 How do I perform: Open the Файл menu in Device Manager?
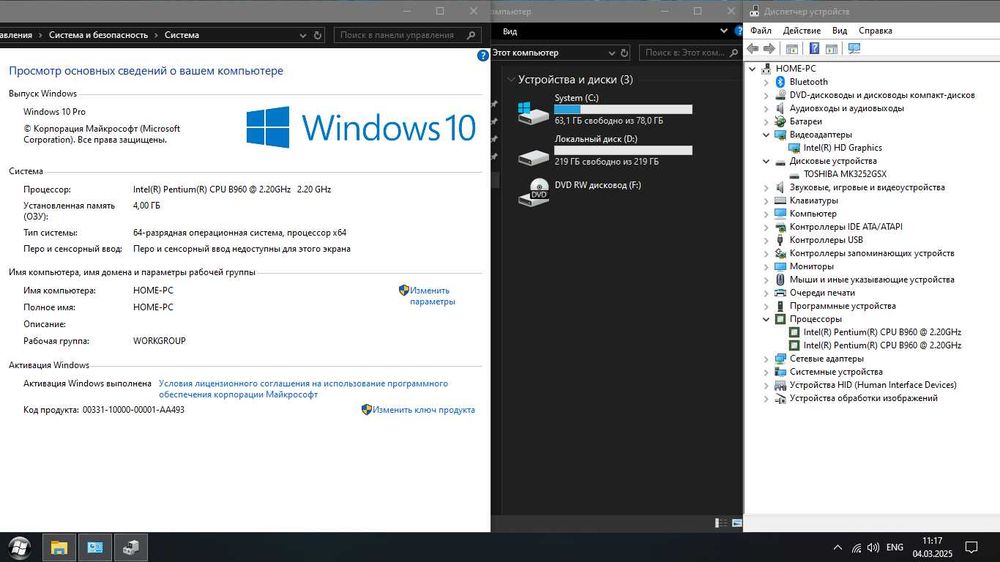pos(760,31)
